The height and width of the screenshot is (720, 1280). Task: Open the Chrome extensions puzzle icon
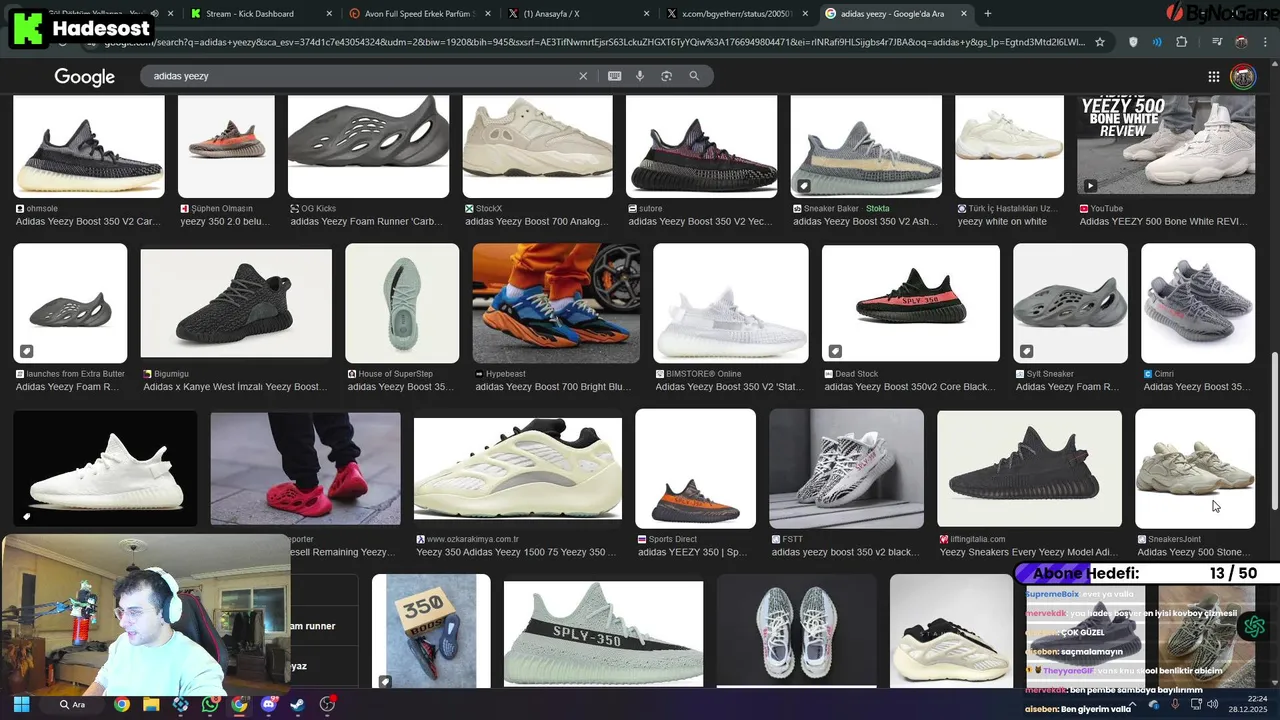pos(1182,42)
